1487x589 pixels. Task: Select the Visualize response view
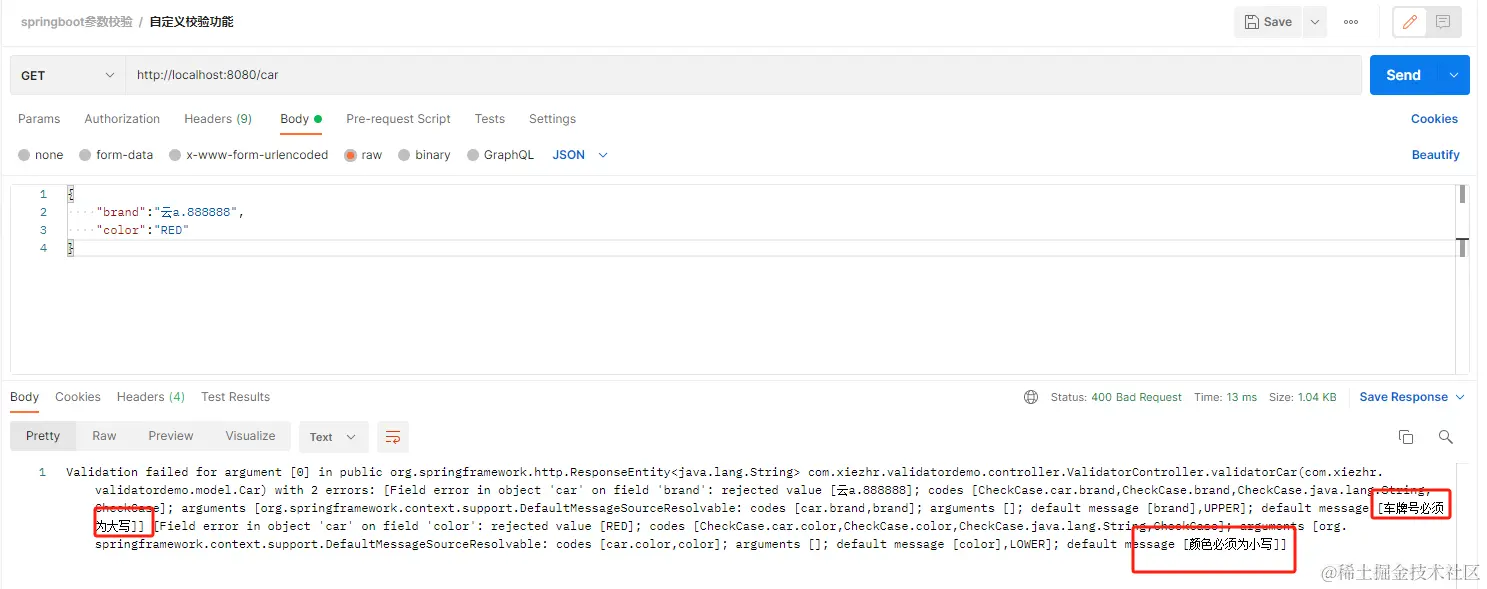tap(250, 436)
